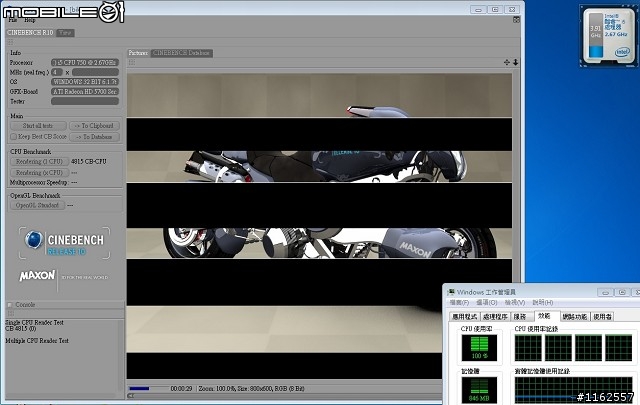The image size is (640, 405).
Task: Switch to Task Manager 應用程式 tab
Action: pos(465,317)
